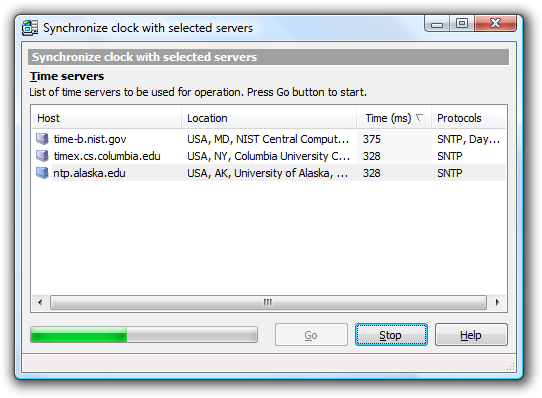Select the timex.cs.columbia.edu host row
Image resolution: width=542 pixels, height=398 pixels.
point(269,156)
